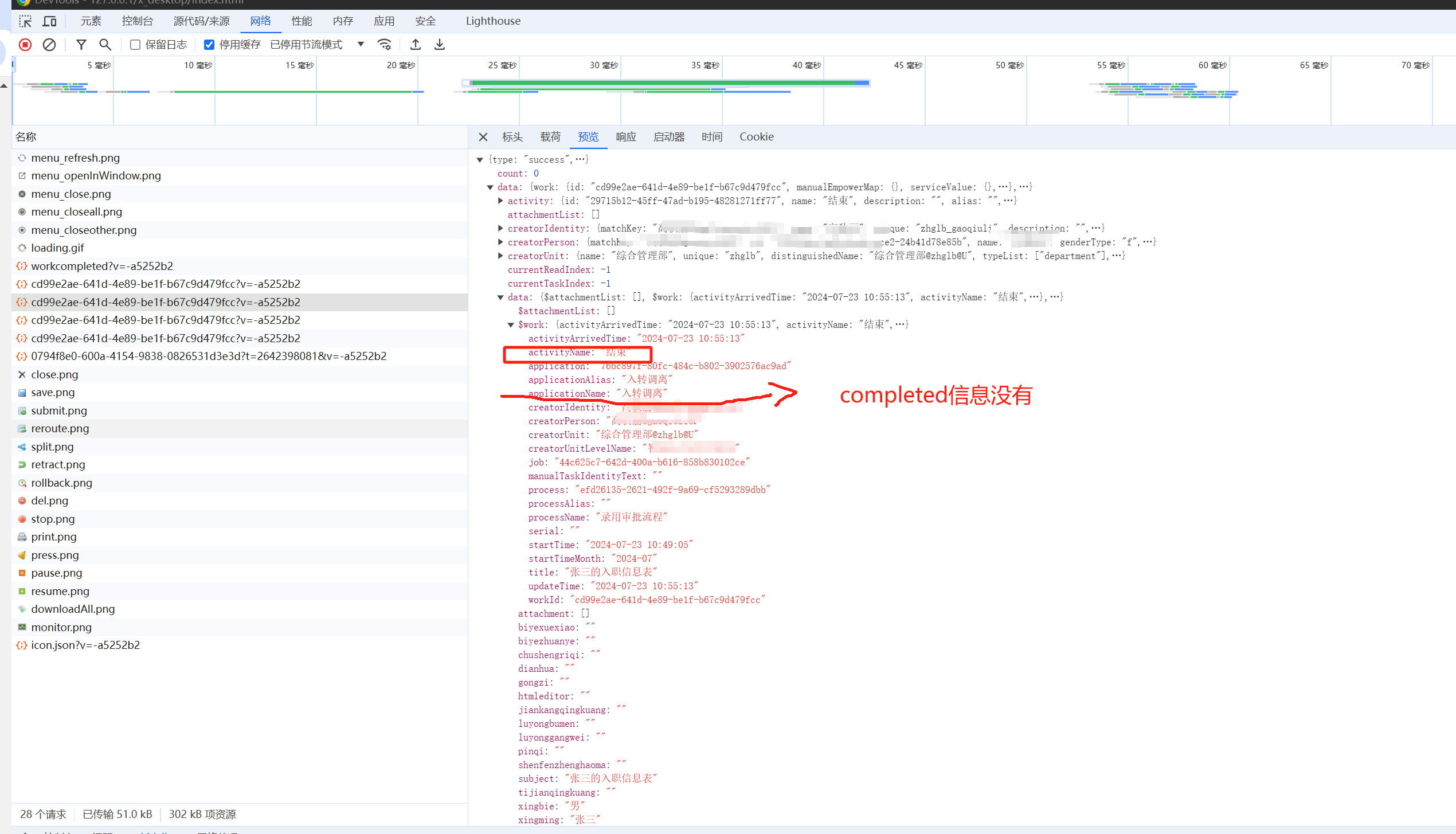Image resolution: width=1456 pixels, height=834 pixels.
Task: Close the request details panel
Action: point(483,136)
